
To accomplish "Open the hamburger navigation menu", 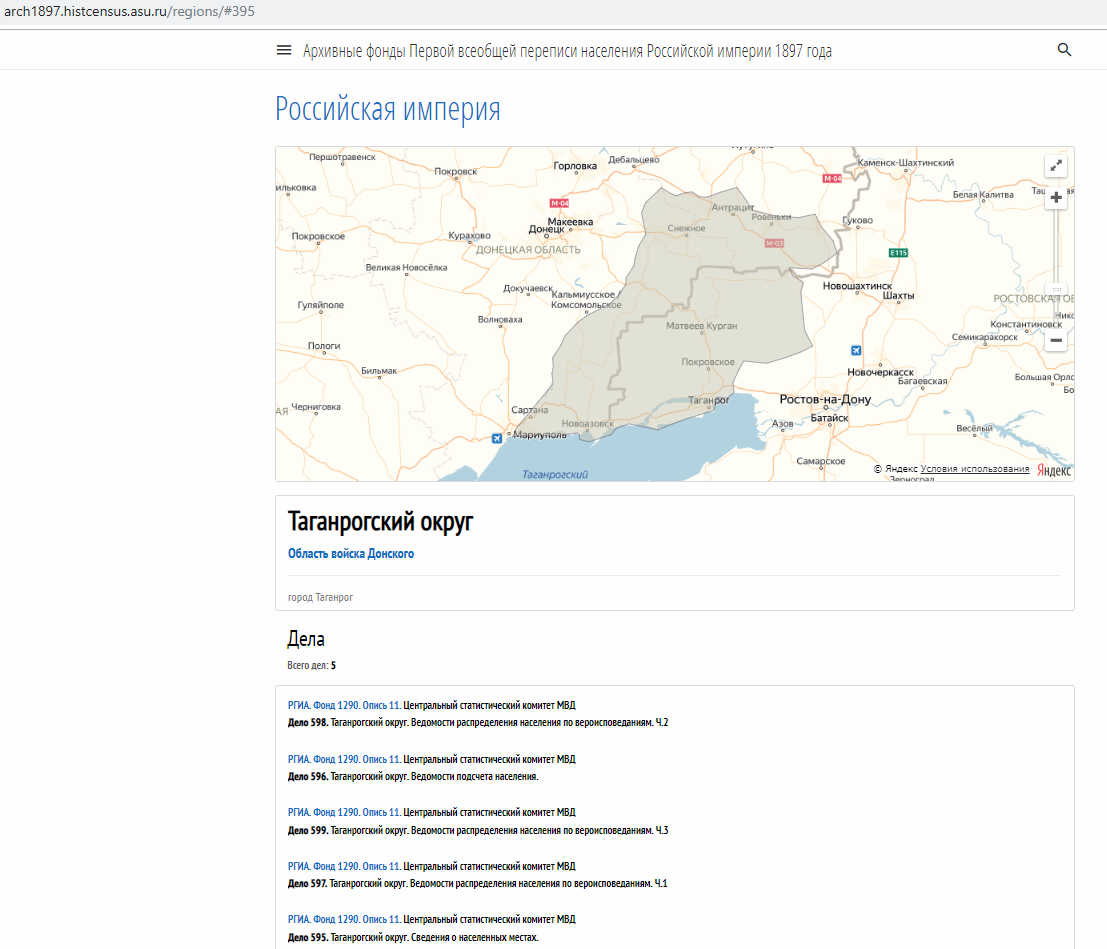I will [x=284, y=51].
